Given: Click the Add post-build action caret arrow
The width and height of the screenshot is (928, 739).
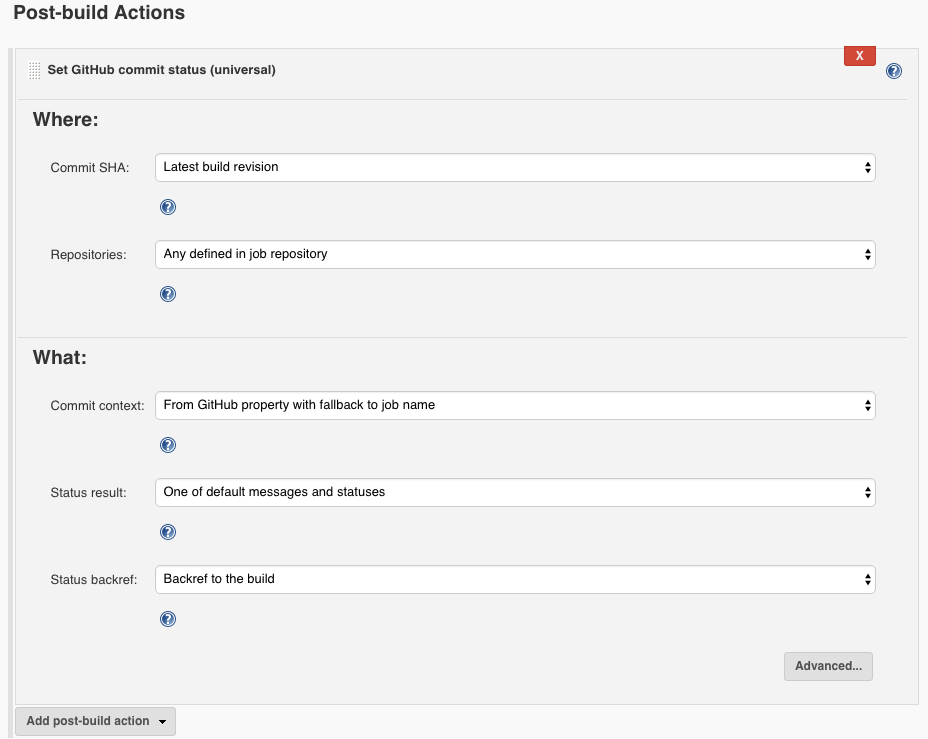Looking at the screenshot, I should click(162, 722).
